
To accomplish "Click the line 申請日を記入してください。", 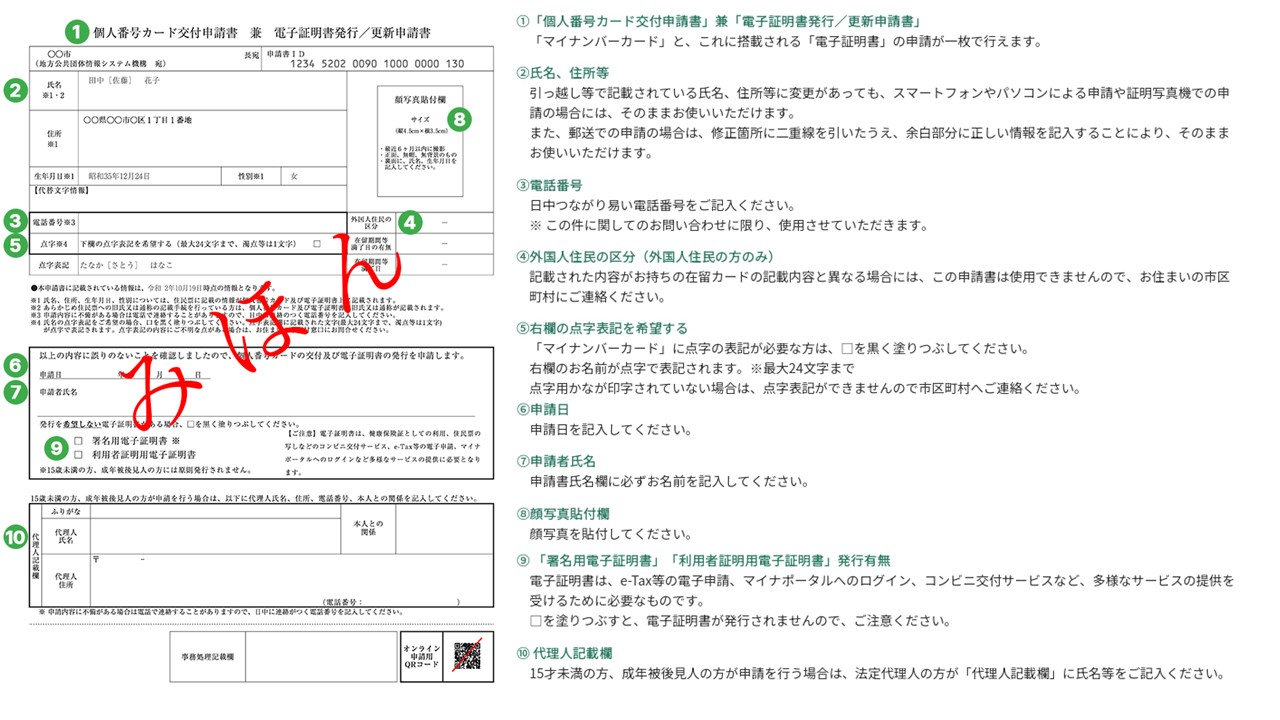I will [x=612, y=429].
